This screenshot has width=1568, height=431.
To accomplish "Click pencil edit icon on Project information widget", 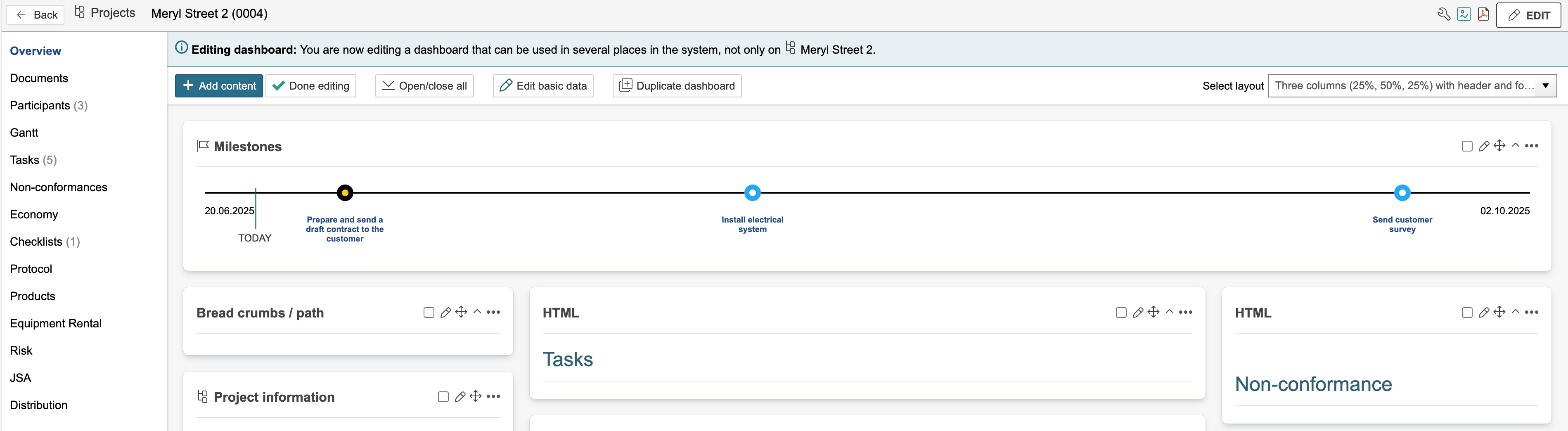I will (460, 397).
